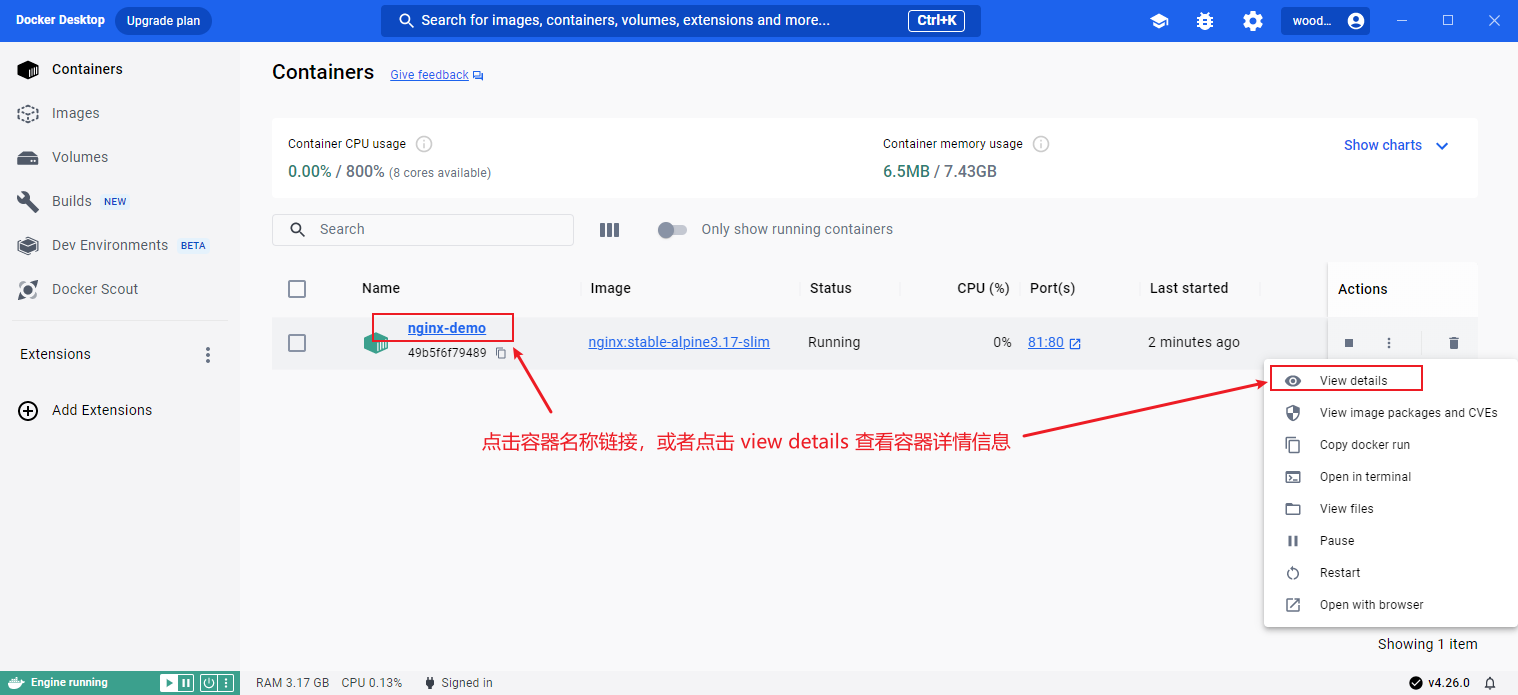Image resolution: width=1518 pixels, height=695 pixels.
Task: Choose Copy docker run menu entry
Action: pyautogui.click(x=1391, y=445)
